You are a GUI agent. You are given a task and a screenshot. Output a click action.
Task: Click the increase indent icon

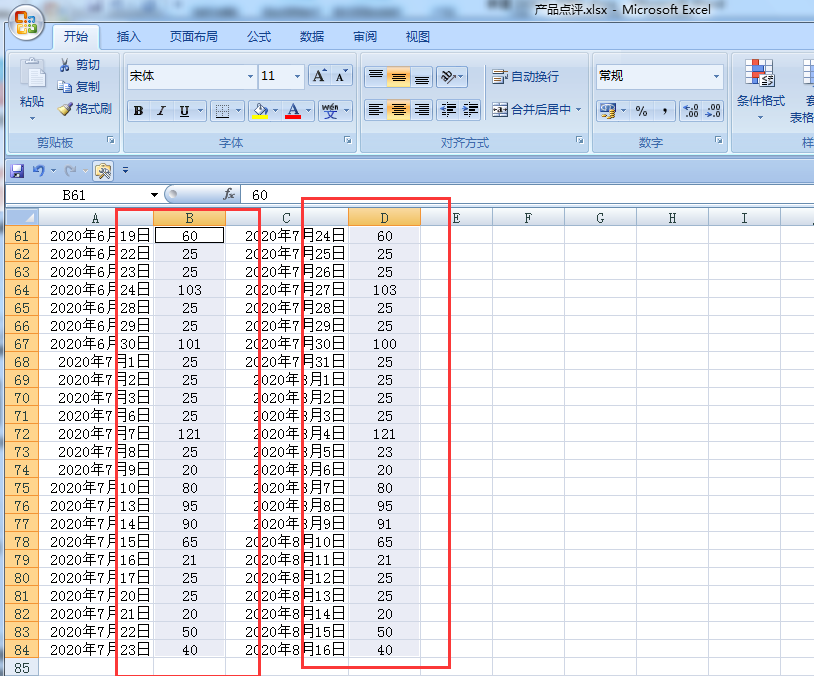click(471, 110)
